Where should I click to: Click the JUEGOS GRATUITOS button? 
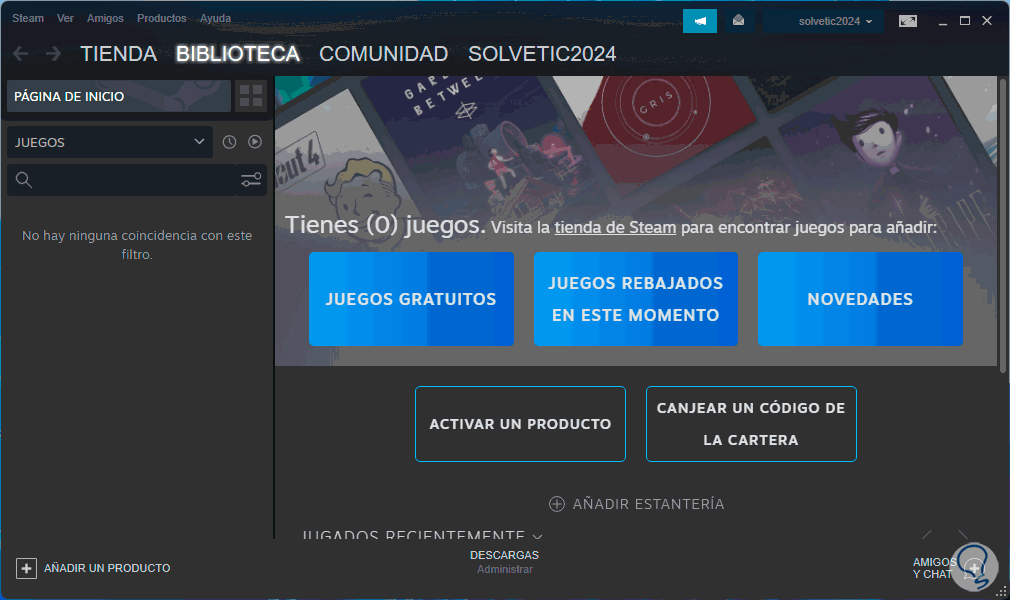tap(411, 299)
